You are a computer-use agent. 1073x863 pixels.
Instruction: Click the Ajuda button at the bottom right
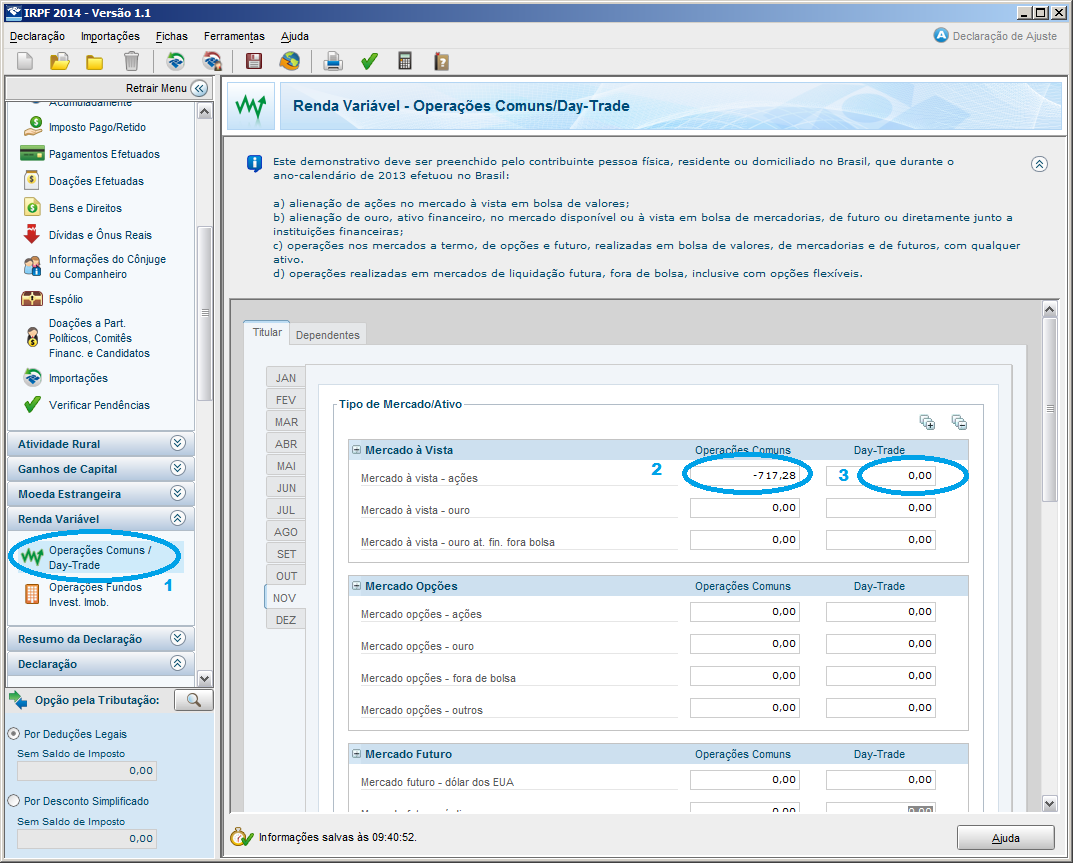pos(1005,838)
